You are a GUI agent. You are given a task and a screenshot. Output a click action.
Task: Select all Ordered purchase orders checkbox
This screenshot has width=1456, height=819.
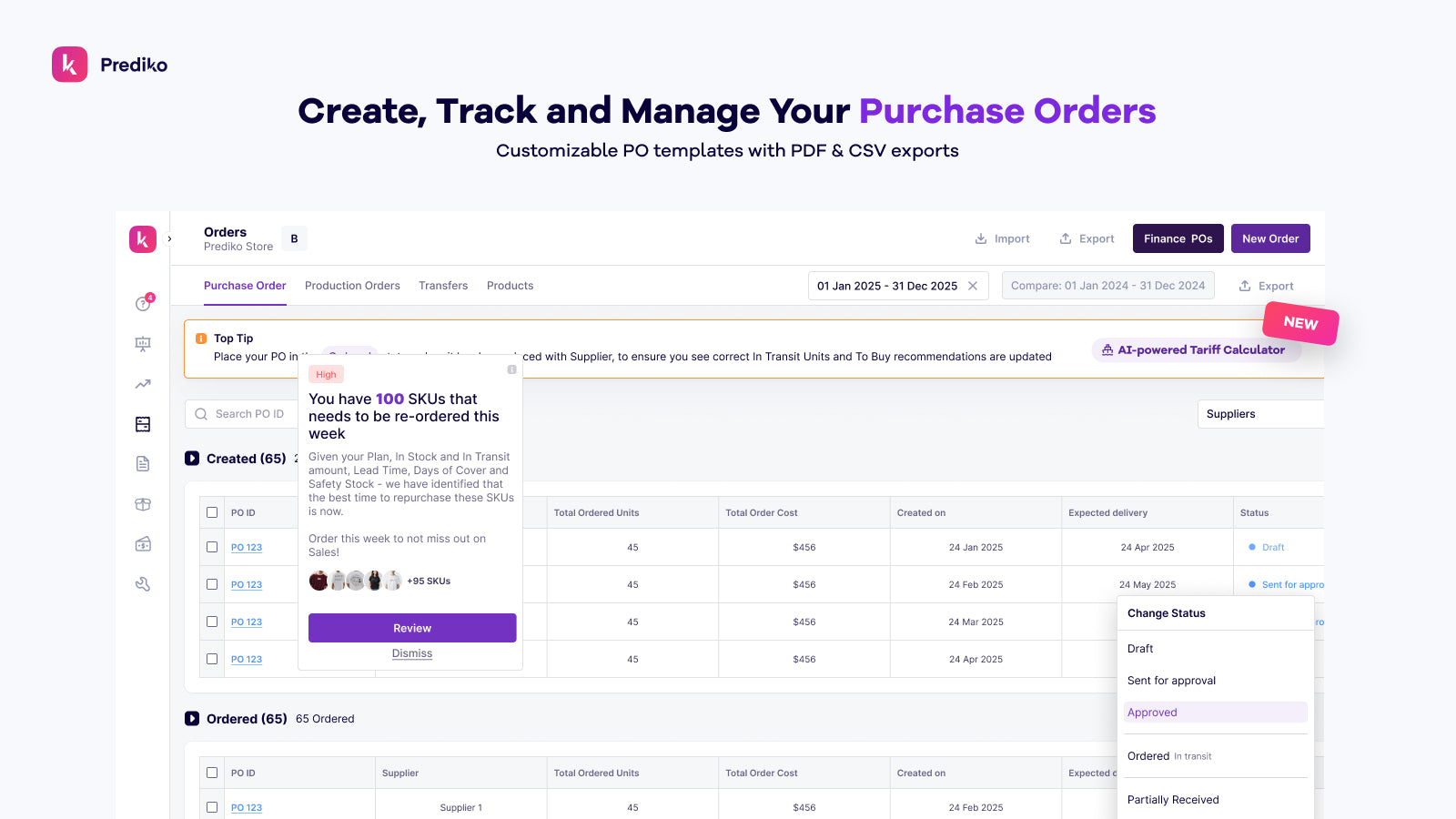click(212, 773)
